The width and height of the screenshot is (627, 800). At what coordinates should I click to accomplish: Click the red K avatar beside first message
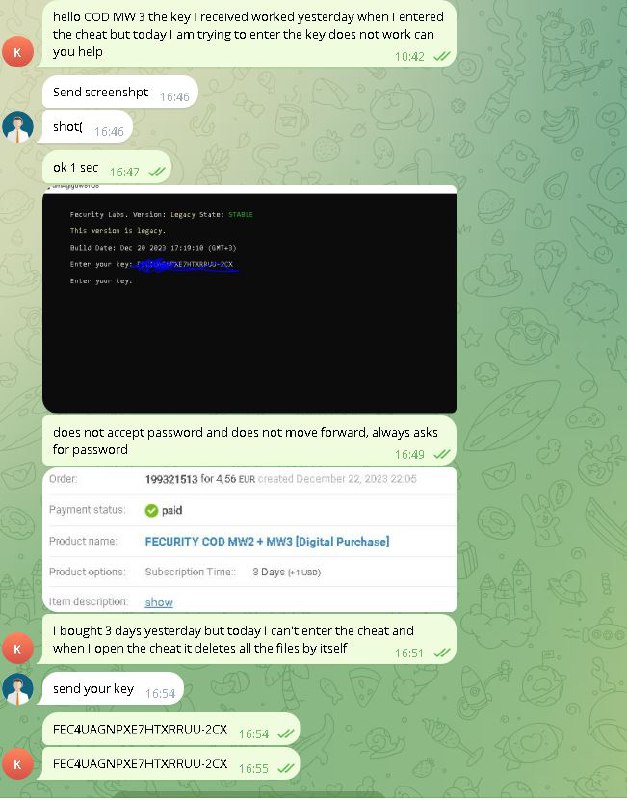tap(18, 52)
